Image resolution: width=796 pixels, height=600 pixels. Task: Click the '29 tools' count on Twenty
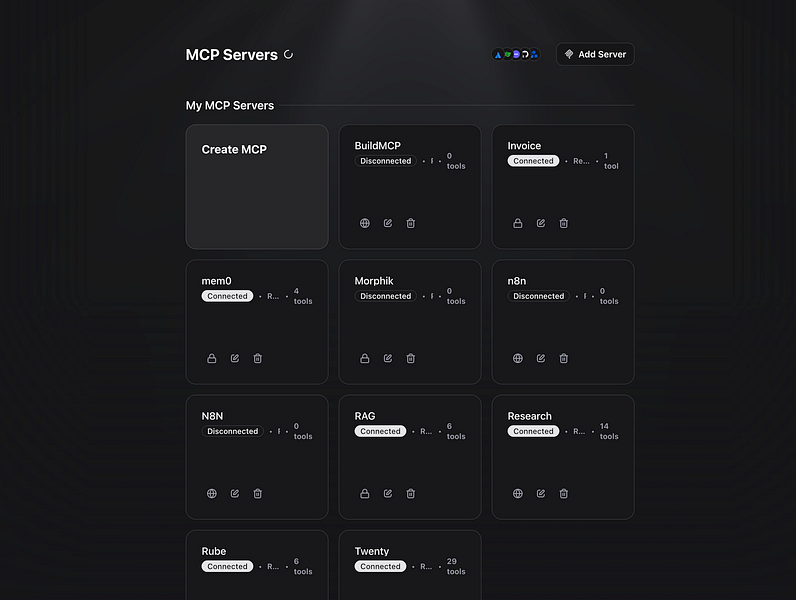coord(456,566)
